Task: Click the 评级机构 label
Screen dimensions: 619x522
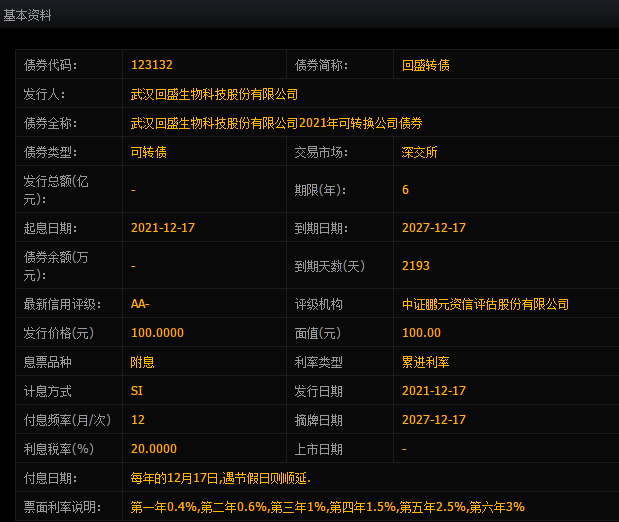Action: [319, 304]
